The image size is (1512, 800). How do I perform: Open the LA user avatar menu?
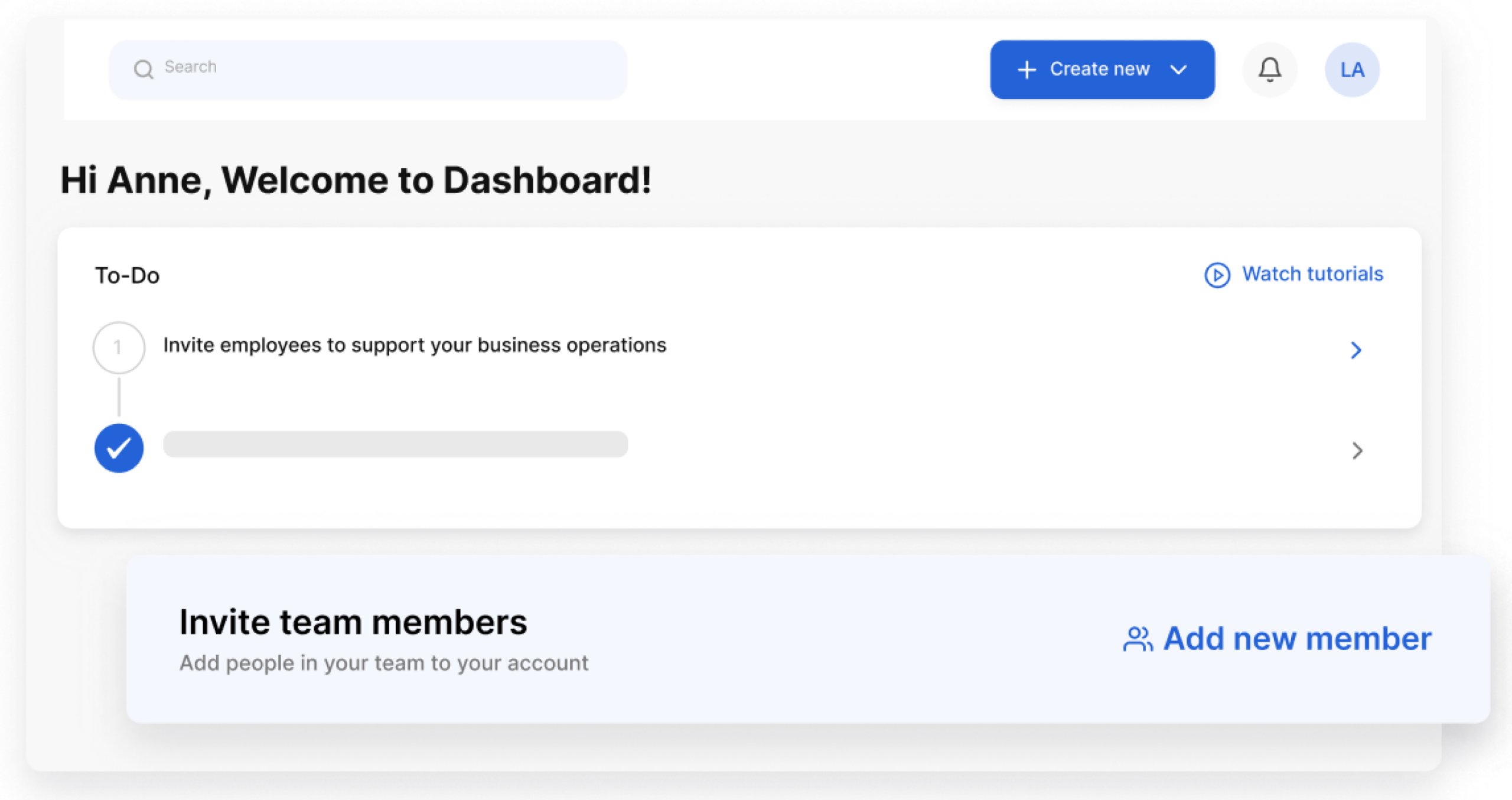pos(1352,70)
